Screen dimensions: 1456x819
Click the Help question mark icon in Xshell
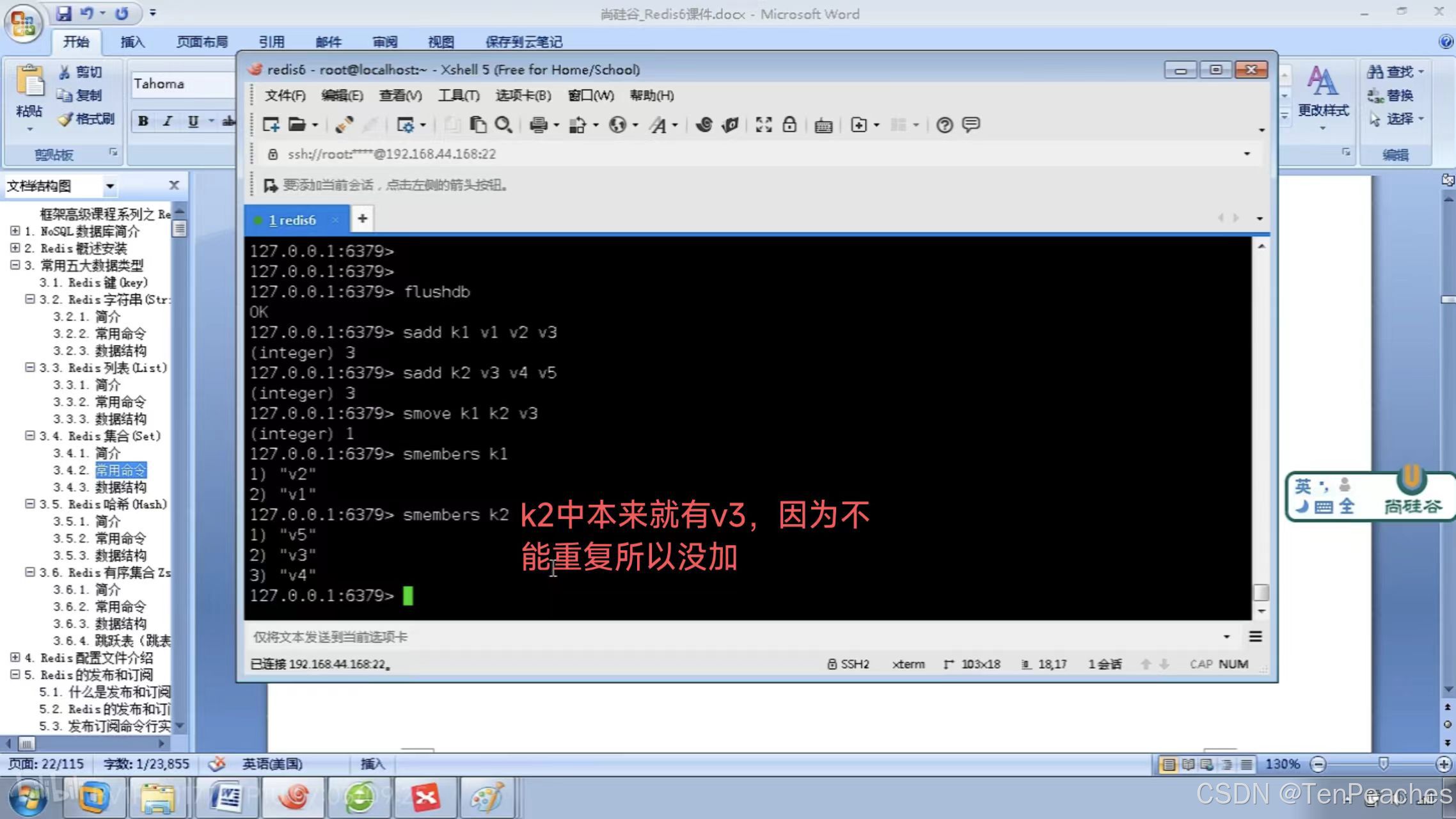[x=944, y=125]
